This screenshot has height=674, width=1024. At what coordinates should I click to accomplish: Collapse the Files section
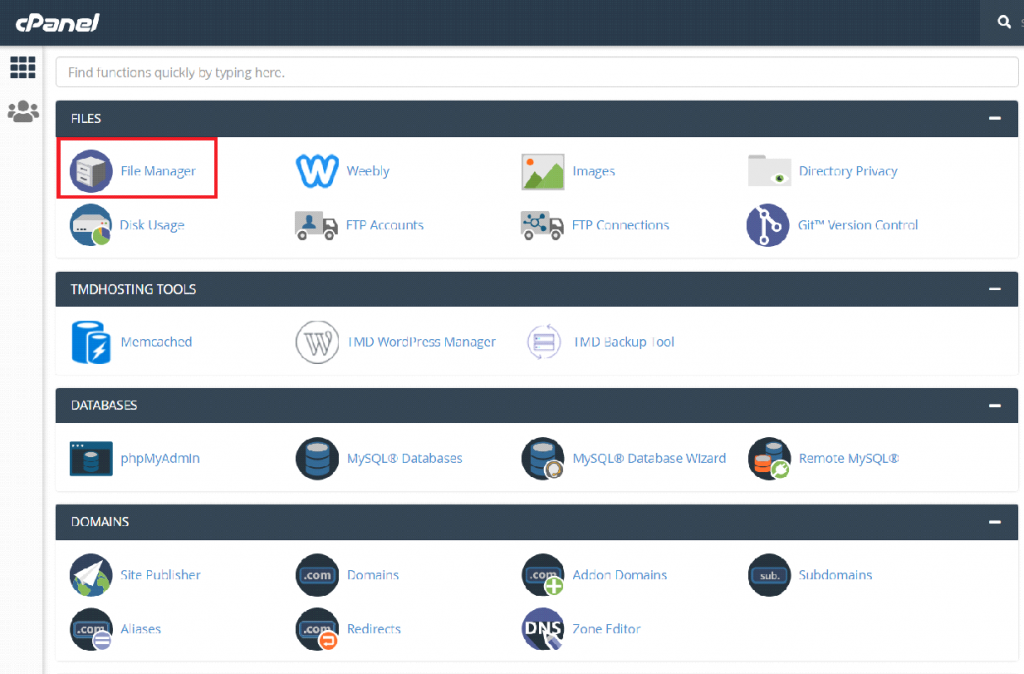994,118
